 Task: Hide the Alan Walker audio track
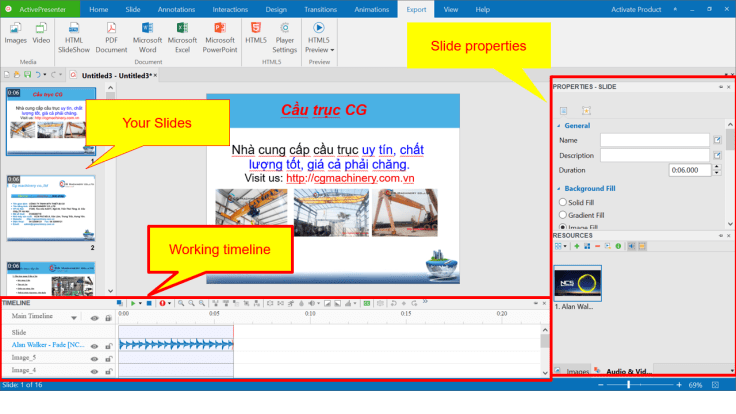pyautogui.click(x=94, y=346)
